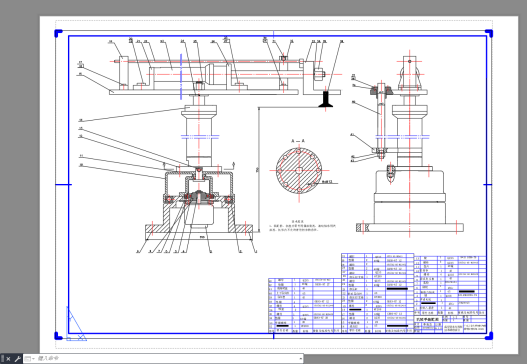This screenshot has height=364, width=527.
Task: Select the hatched circular A—A section view
Action: click(299, 170)
